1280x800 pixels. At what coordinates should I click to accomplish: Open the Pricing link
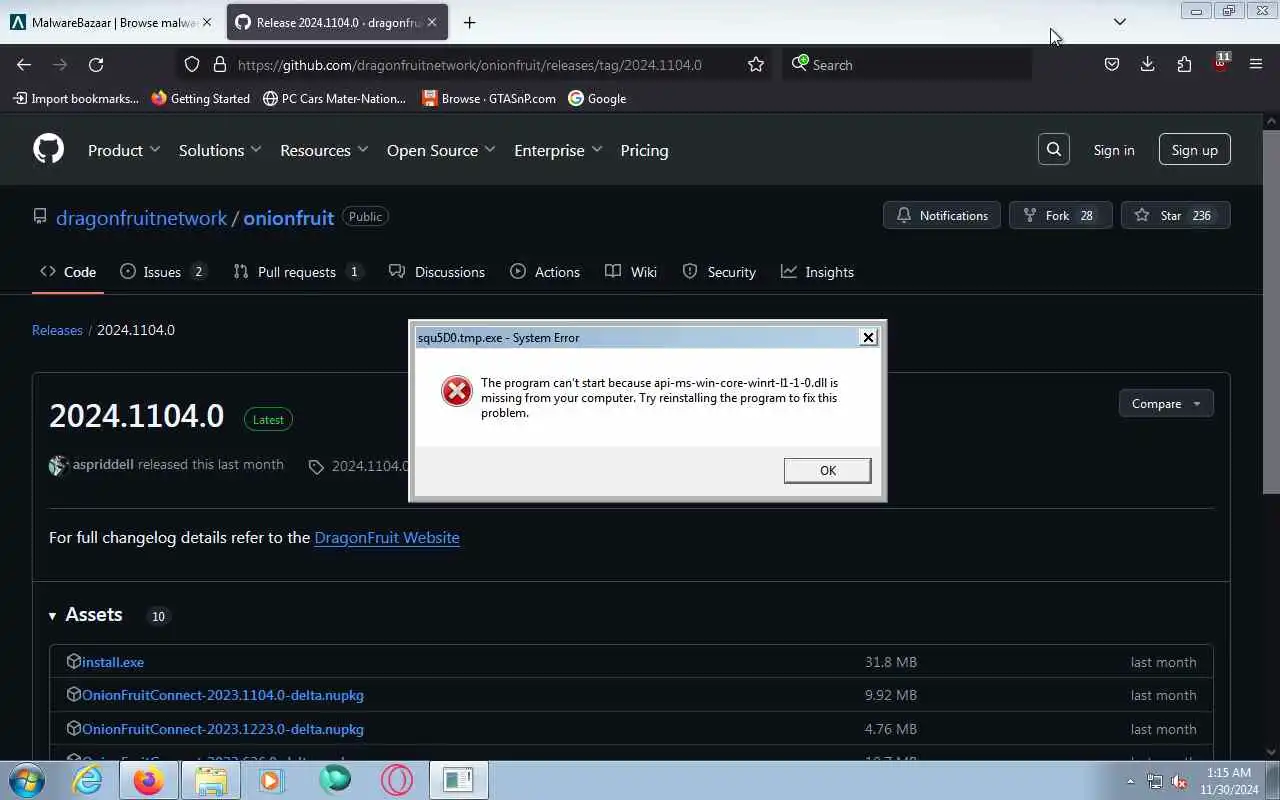(644, 150)
